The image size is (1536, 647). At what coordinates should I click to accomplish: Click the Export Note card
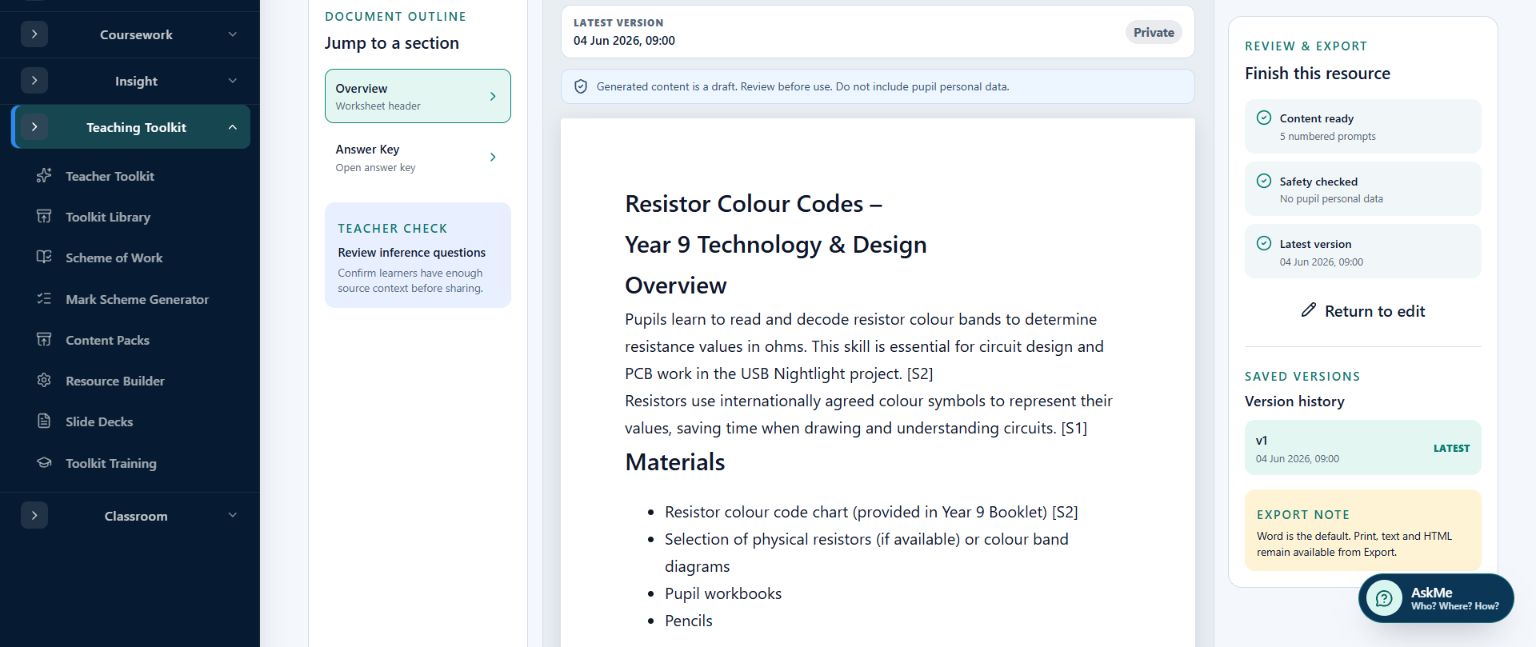pyautogui.click(x=1363, y=530)
